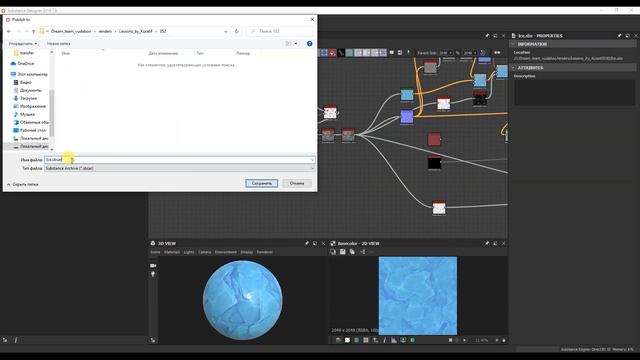Select Музыка folder in tree
The width and height of the screenshot is (640, 360).
(x=24, y=115)
